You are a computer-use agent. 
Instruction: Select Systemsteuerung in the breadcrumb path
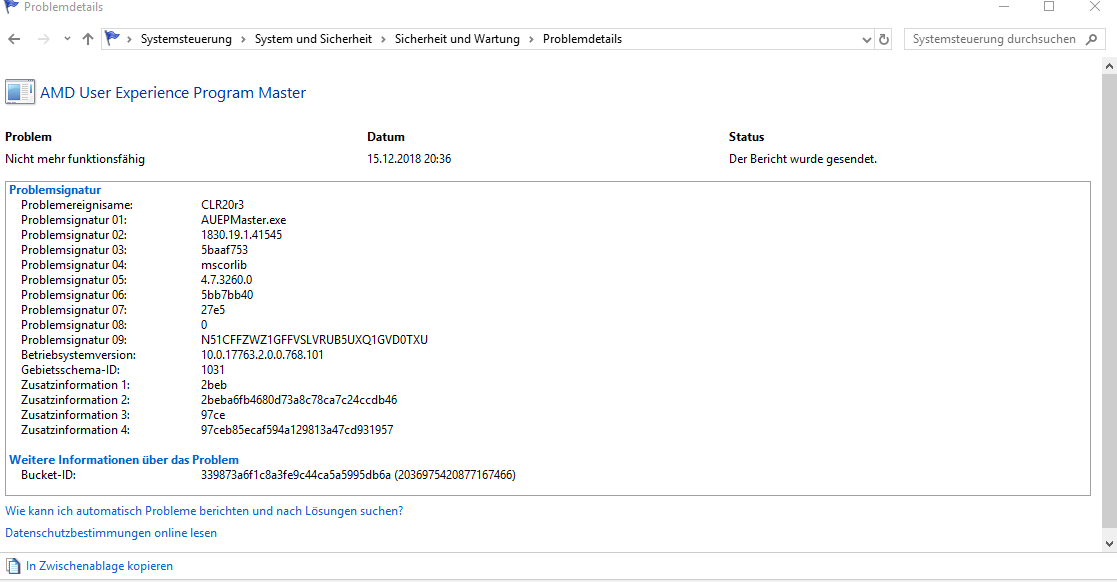tap(186, 39)
